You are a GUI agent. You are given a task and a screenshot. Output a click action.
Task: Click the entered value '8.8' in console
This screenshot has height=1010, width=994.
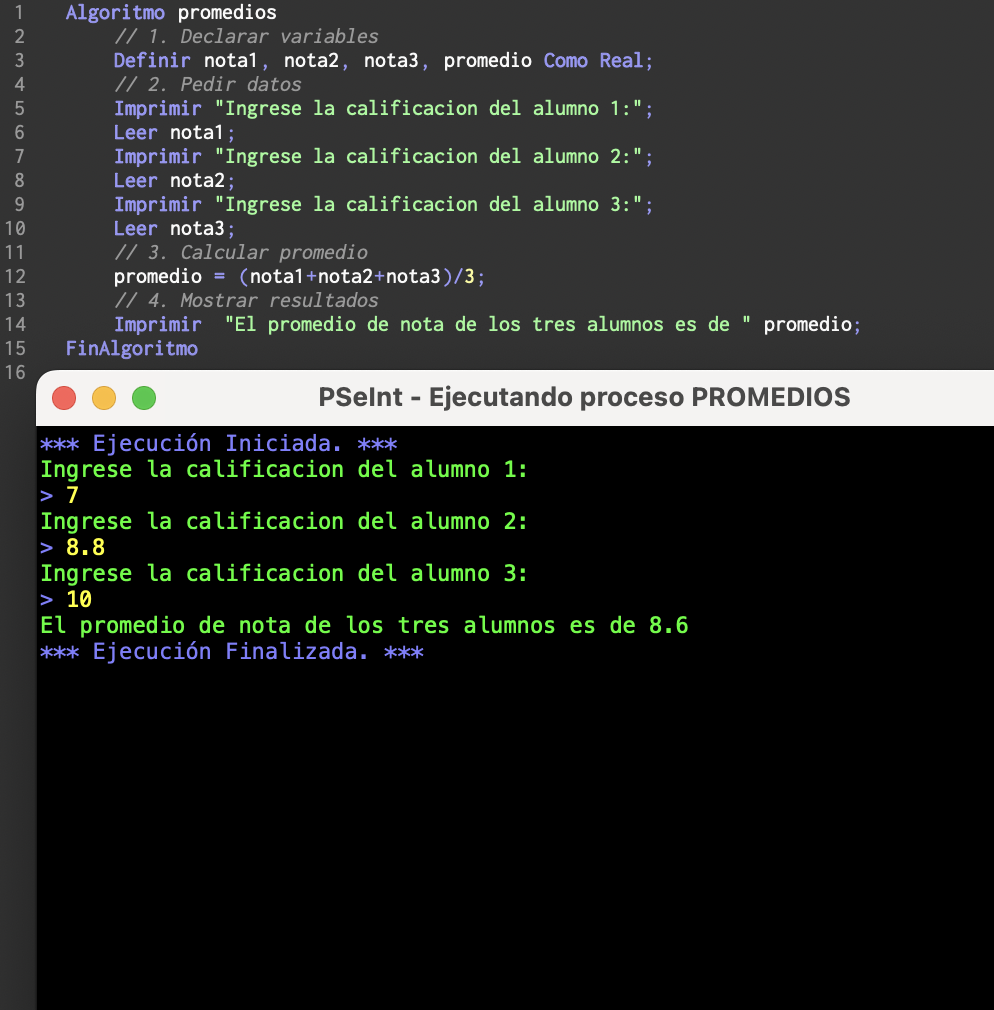tap(85, 548)
